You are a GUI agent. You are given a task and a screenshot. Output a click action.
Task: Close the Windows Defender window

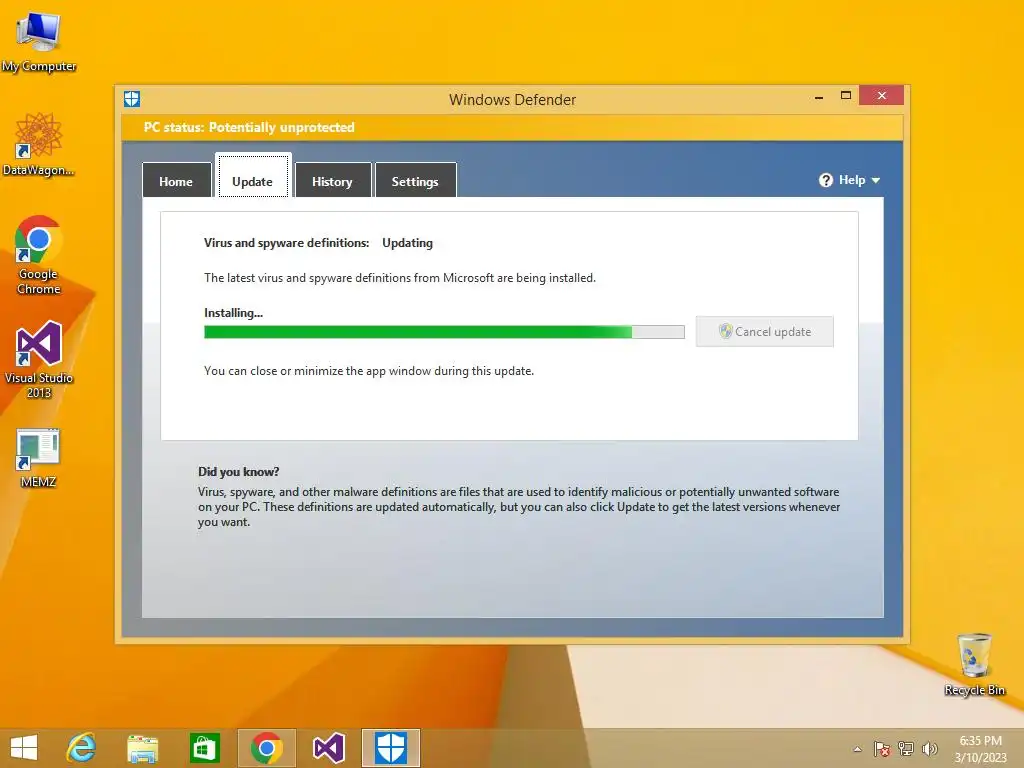[x=882, y=96]
